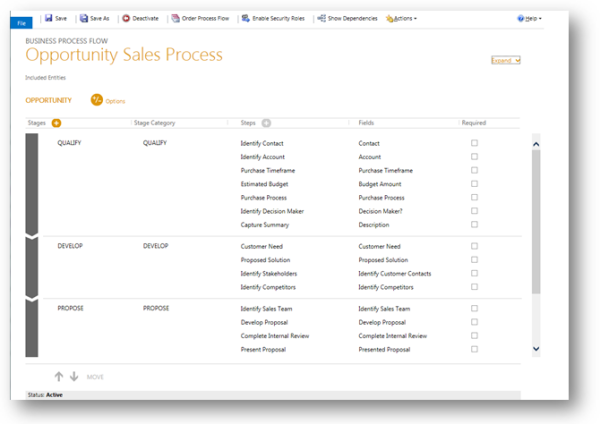
Task: Click Enable Security Roles button
Action: click(x=279, y=18)
